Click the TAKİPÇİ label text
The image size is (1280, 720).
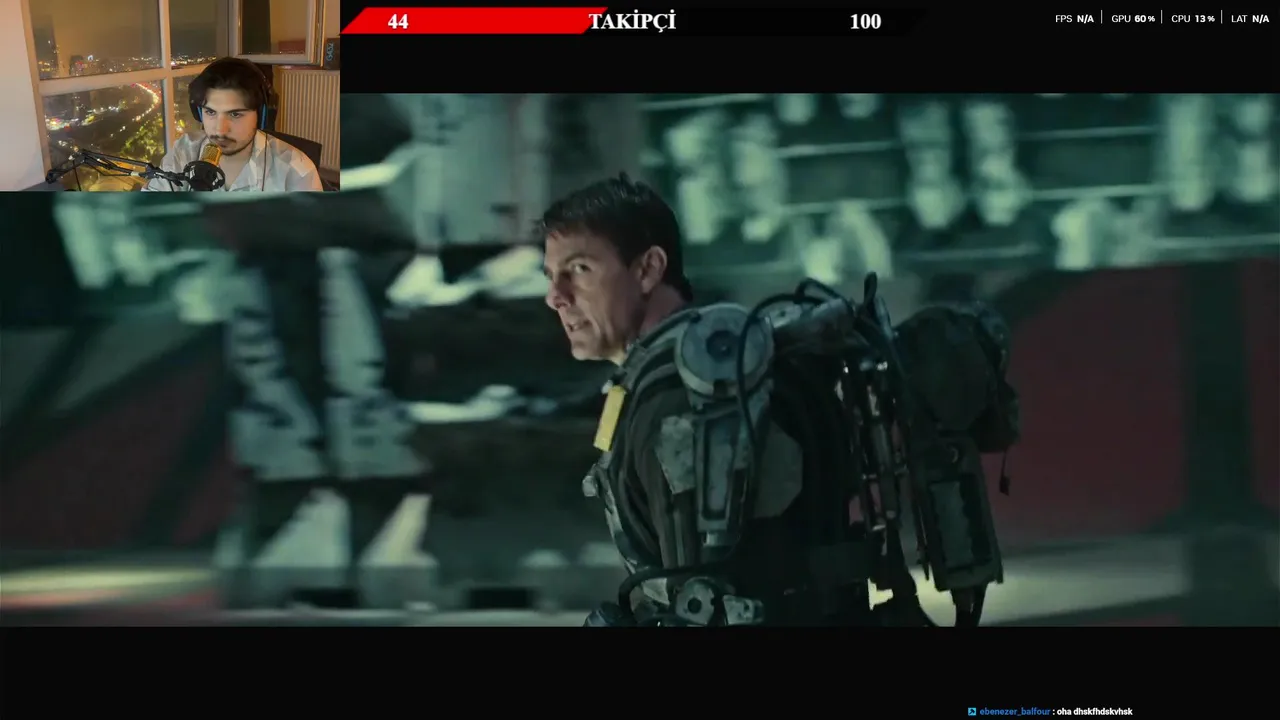(632, 21)
